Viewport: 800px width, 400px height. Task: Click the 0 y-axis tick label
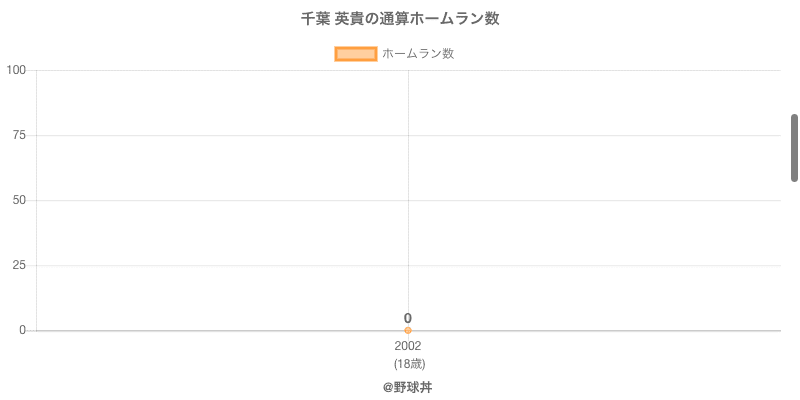(22, 330)
